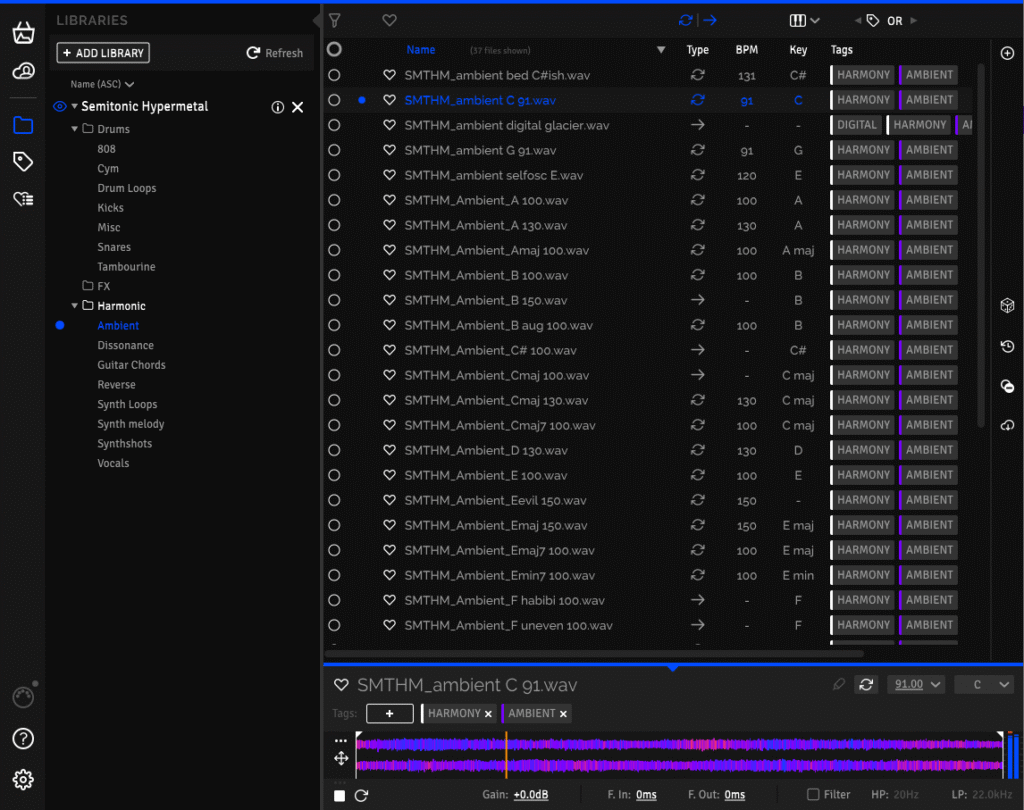Open the shopping basket store icon
1024x810 pixels.
(23, 33)
